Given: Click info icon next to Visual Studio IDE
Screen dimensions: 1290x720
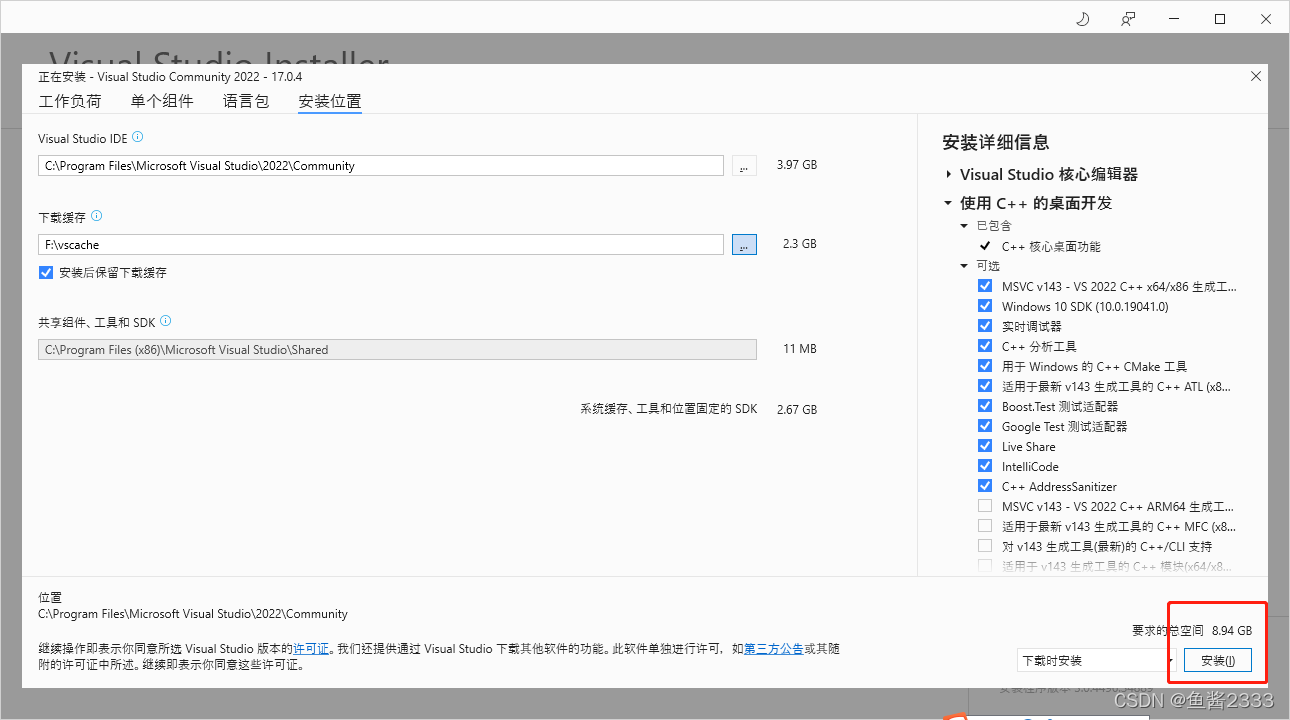Looking at the screenshot, I should point(138,137).
